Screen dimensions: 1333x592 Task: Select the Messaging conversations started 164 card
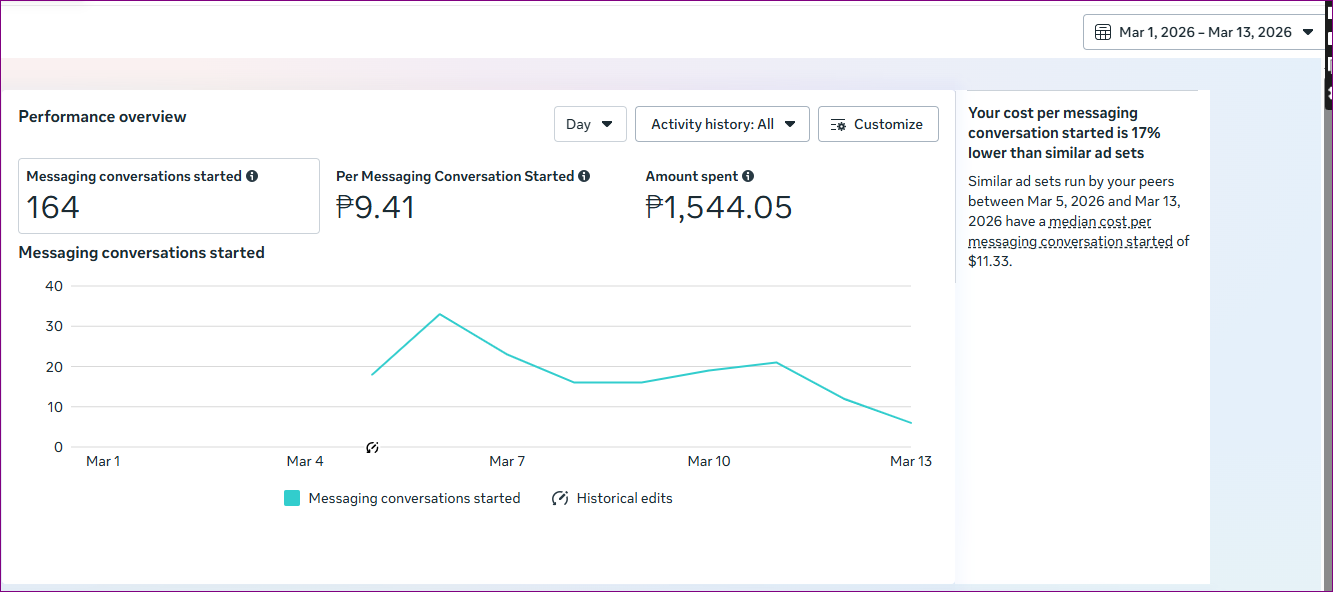coord(169,196)
